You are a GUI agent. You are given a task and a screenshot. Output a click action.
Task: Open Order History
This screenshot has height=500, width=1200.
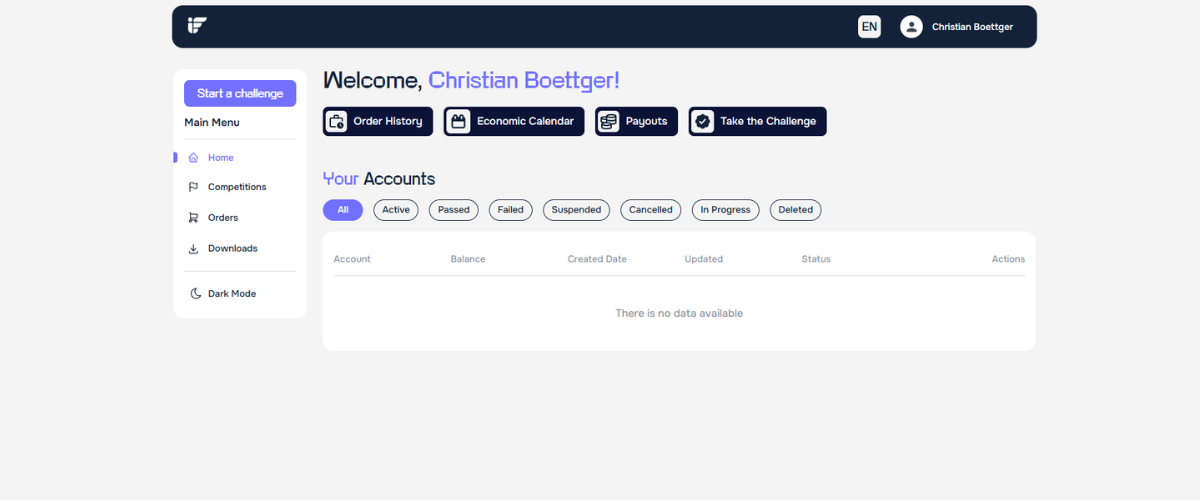[378, 121]
